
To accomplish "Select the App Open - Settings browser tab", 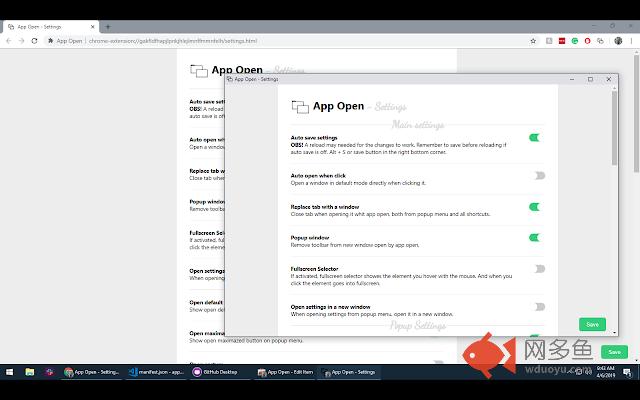I will [51, 27].
